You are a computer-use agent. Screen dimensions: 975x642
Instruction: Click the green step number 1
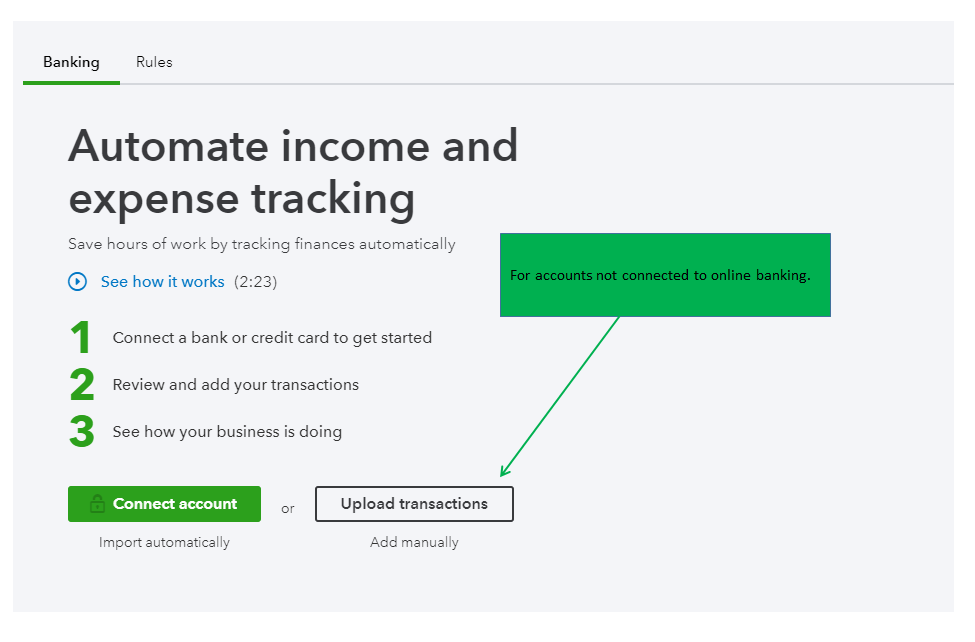pos(81,338)
